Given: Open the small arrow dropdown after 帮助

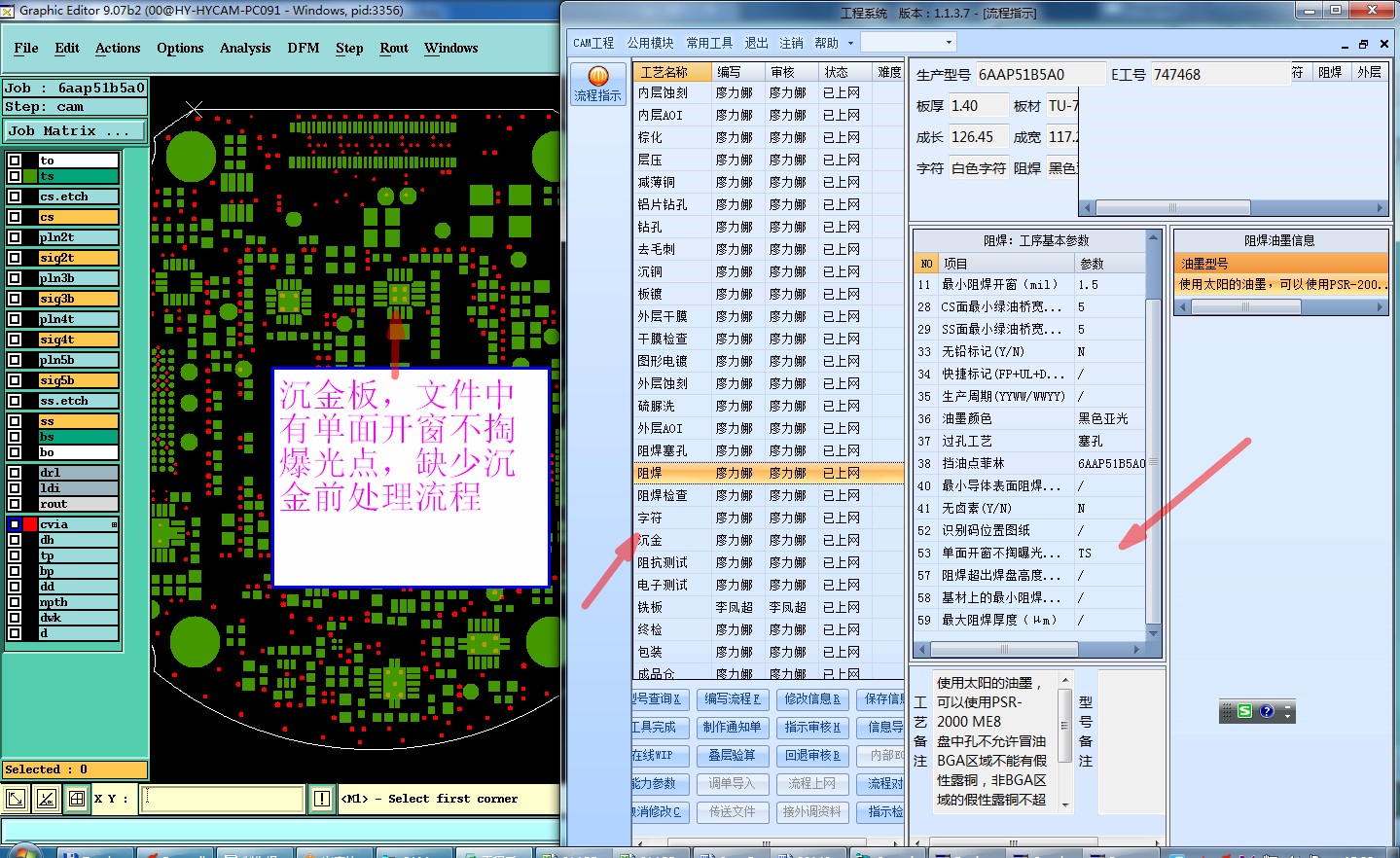Looking at the screenshot, I should click(850, 43).
